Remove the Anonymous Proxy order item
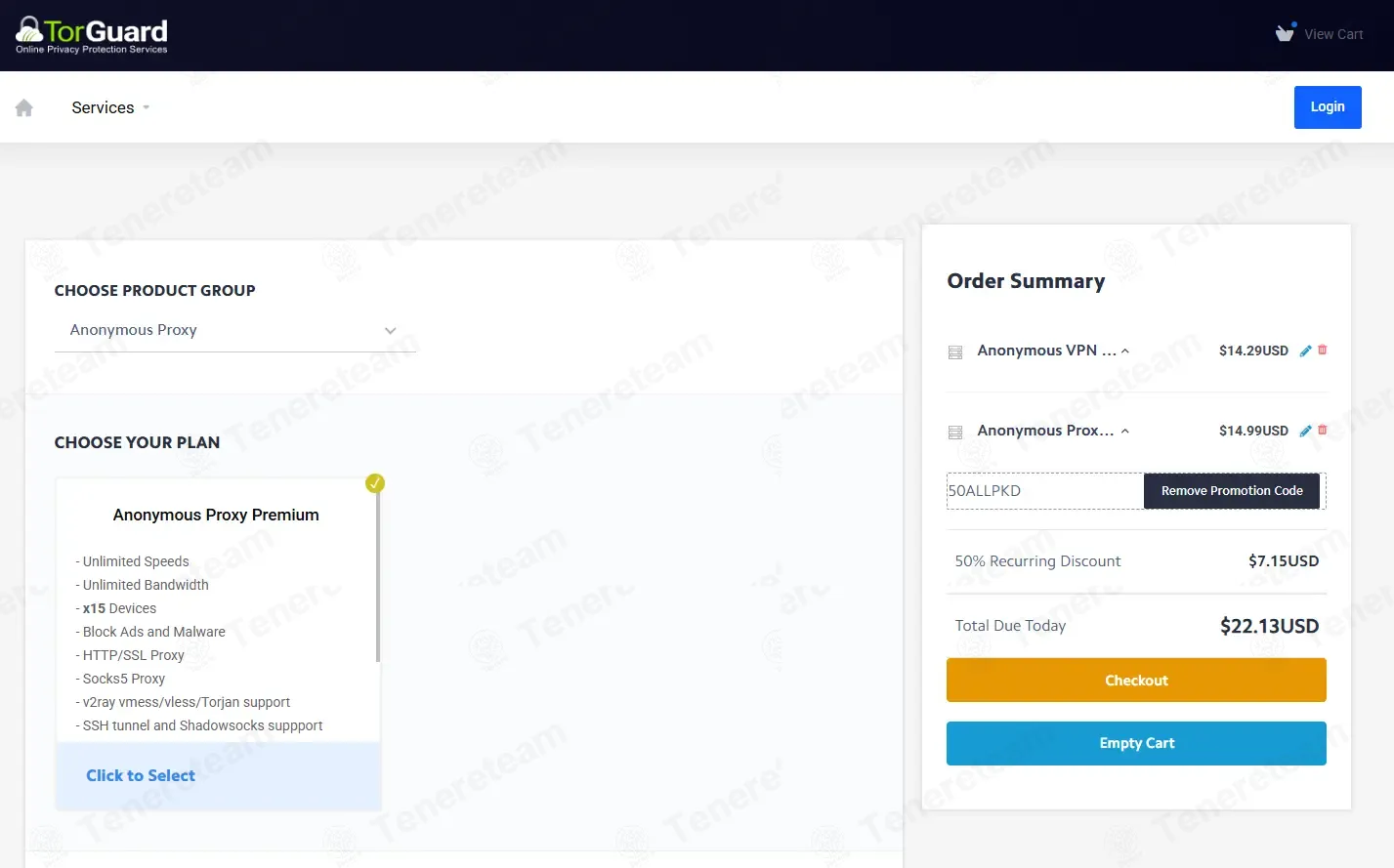The image size is (1394, 868). [x=1323, y=430]
